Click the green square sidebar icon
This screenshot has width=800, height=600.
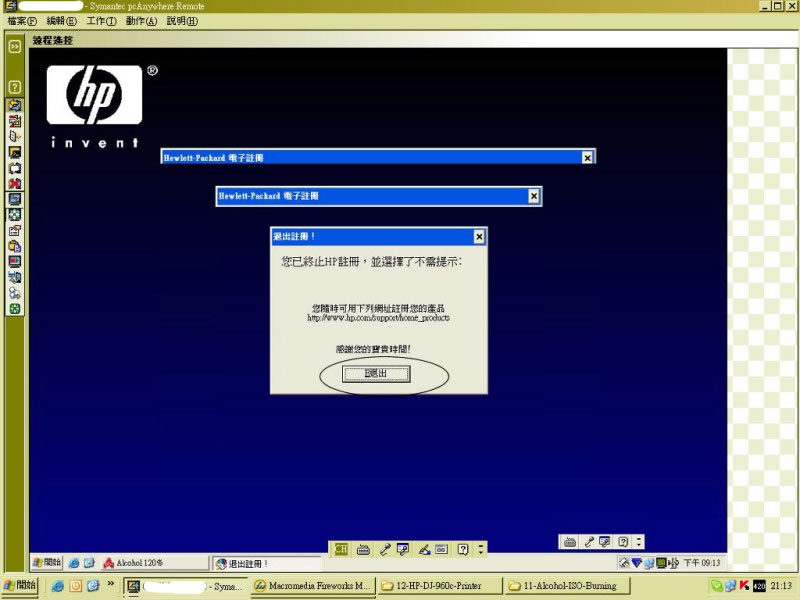click(15, 309)
